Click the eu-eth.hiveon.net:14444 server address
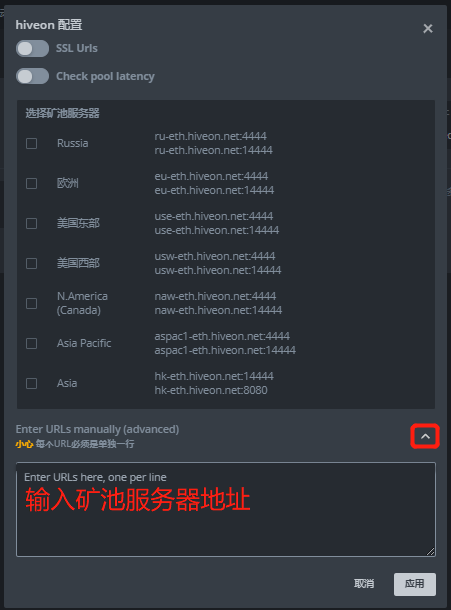 214,190
